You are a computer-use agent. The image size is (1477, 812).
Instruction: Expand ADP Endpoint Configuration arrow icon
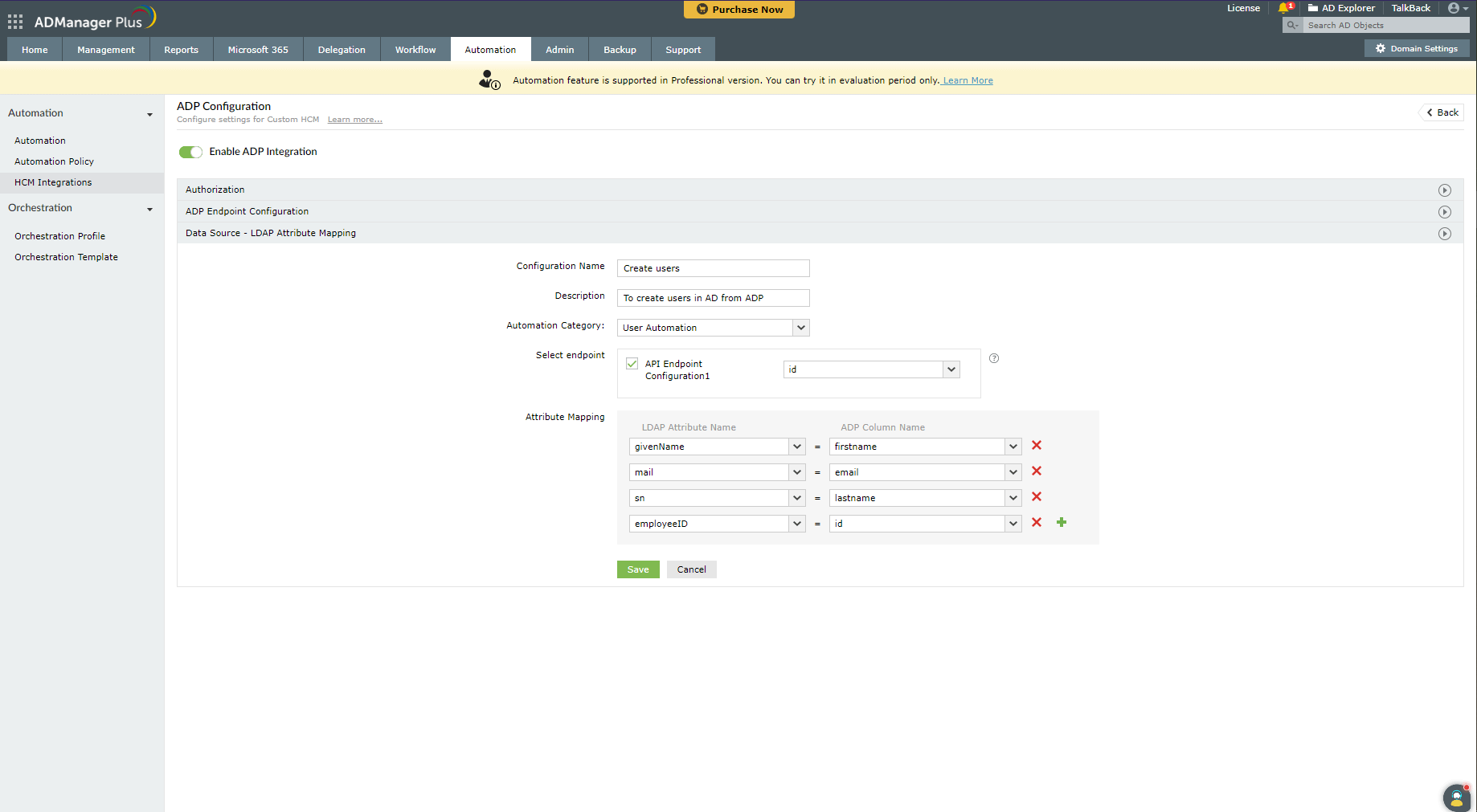pyautogui.click(x=1444, y=212)
